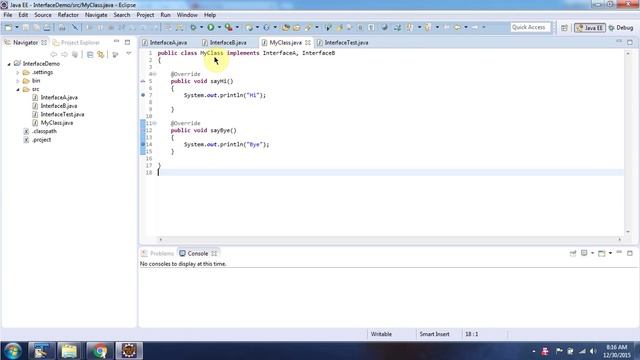Image resolution: width=640 pixels, height=360 pixels.
Task: Click the Debug bug icon in toolbar
Action: pos(193,27)
